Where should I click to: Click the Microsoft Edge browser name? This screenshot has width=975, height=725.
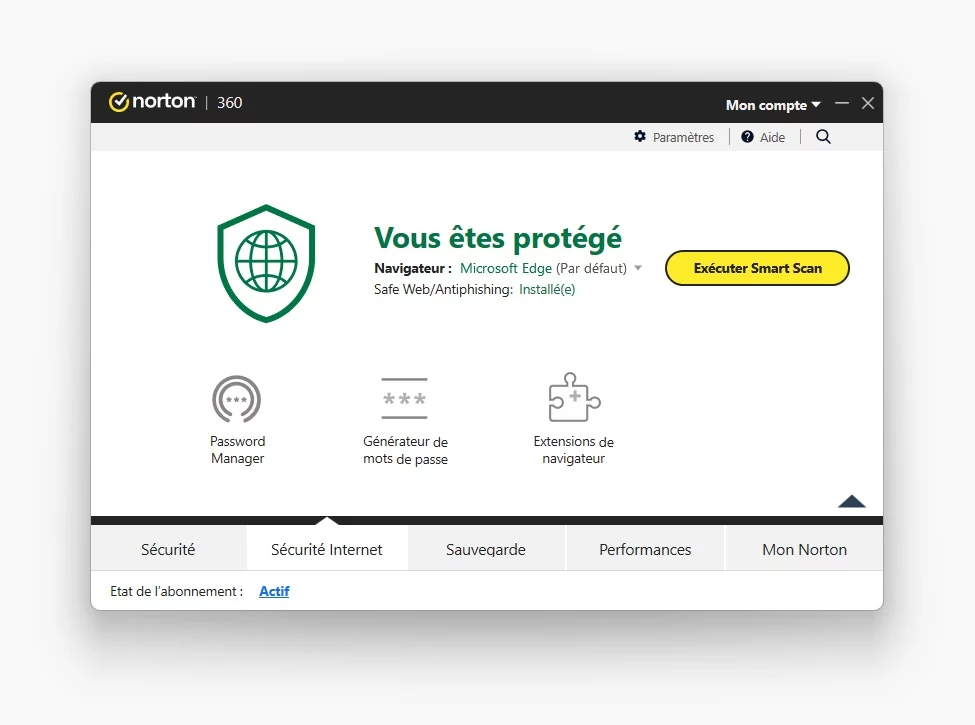click(x=506, y=268)
